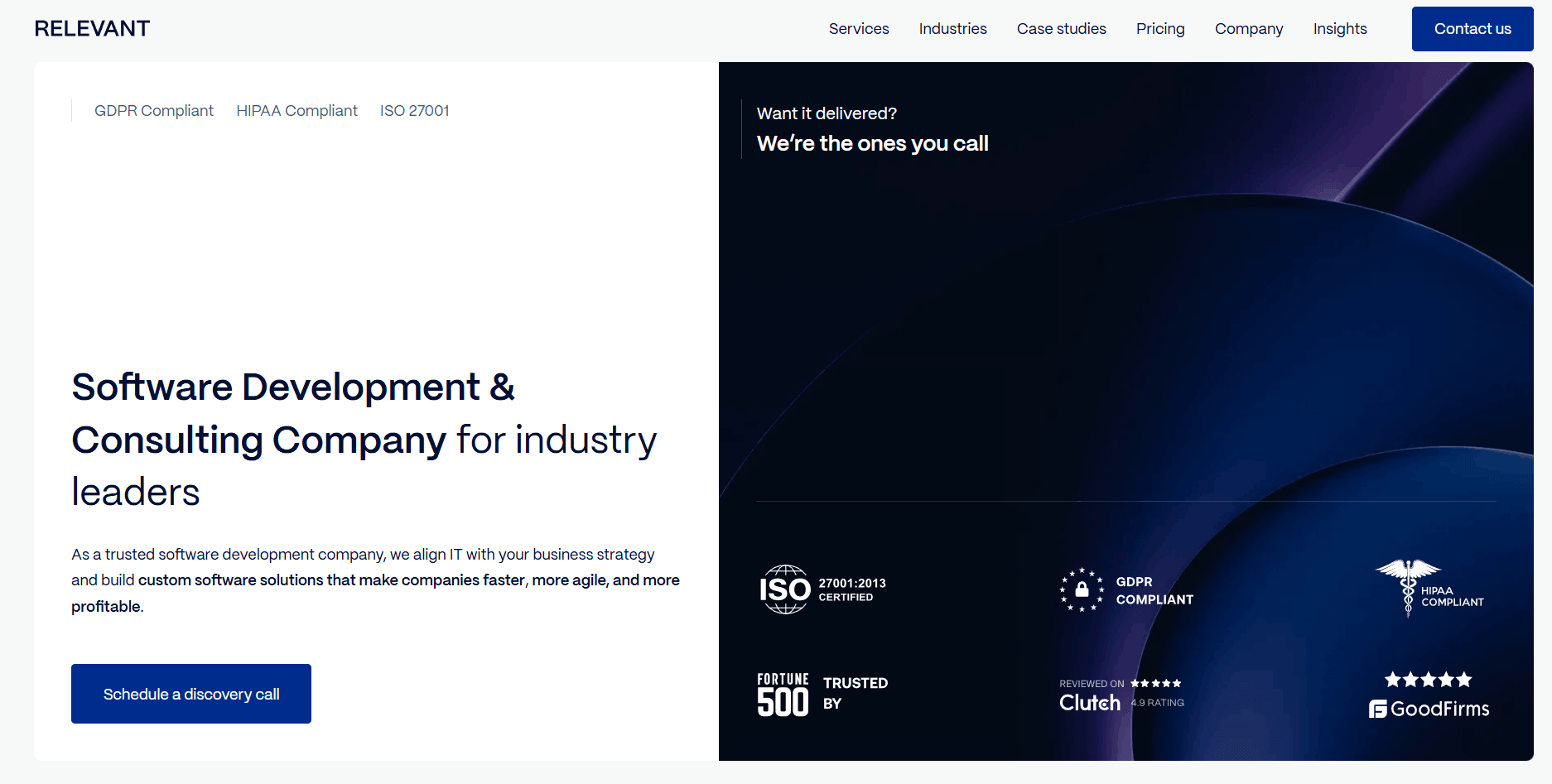The height and width of the screenshot is (784, 1552).
Task: Open the Industries menu
Action: [x=952, y=29]
